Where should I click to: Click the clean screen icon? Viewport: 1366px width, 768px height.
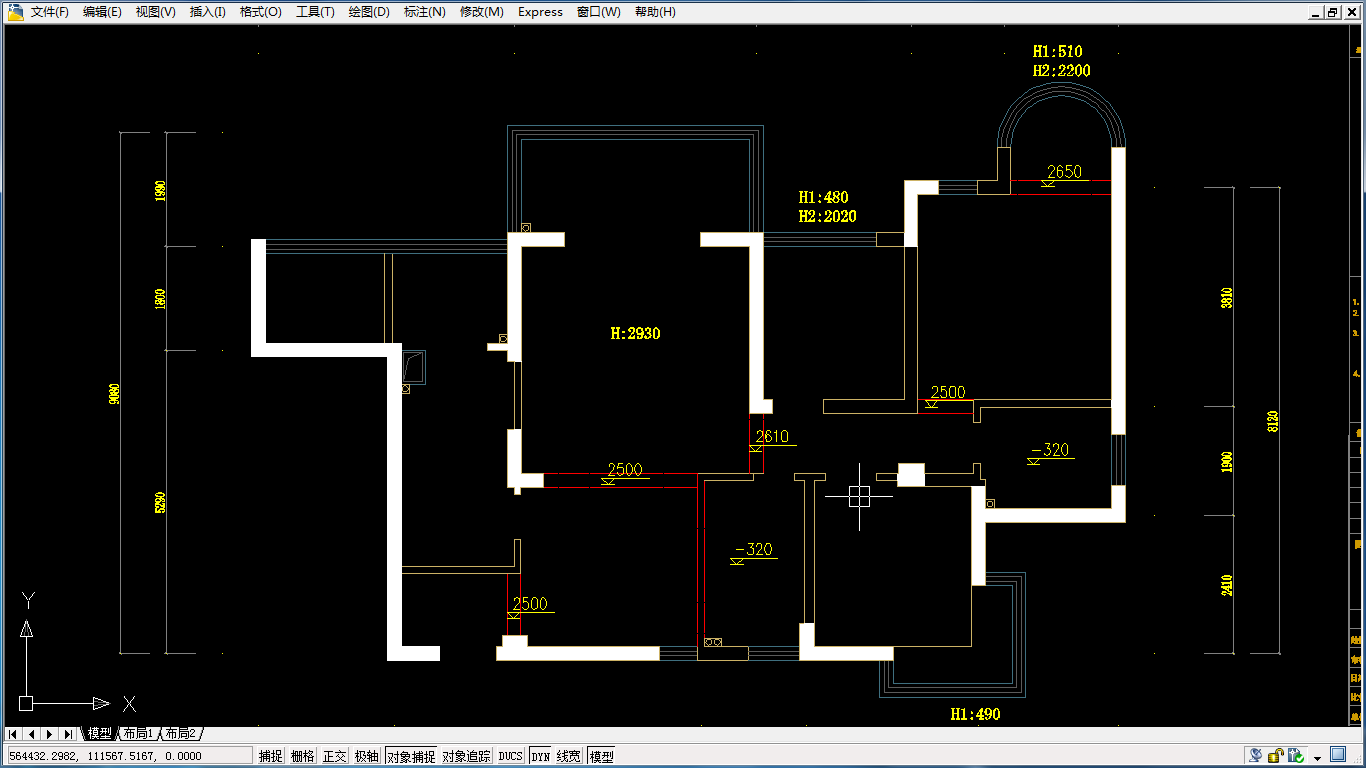(x=1338, y=754)
